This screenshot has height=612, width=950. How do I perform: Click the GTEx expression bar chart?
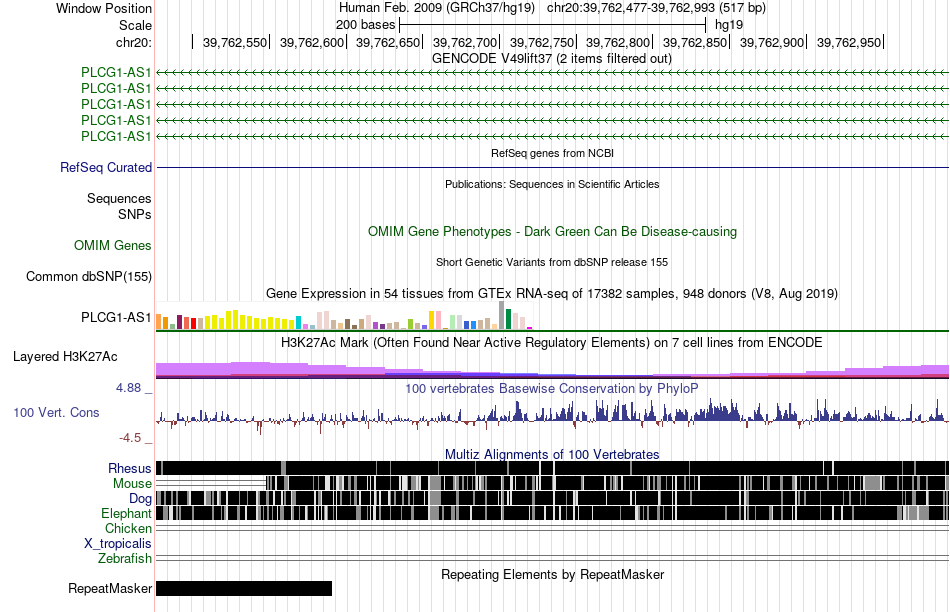pyautogui.click(x=344, y=316)
